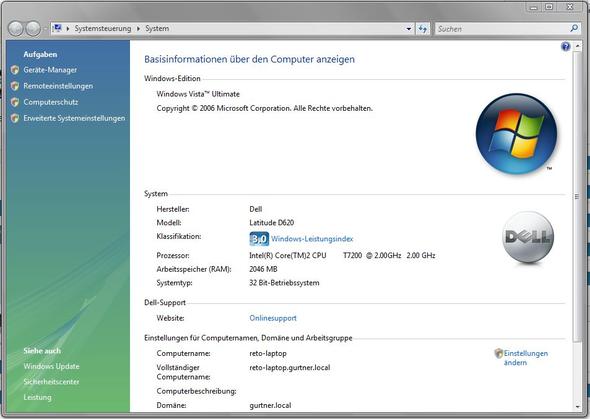The image size is (590, 419).
Task: Open Computerschutz settings link
Action: 51,102
